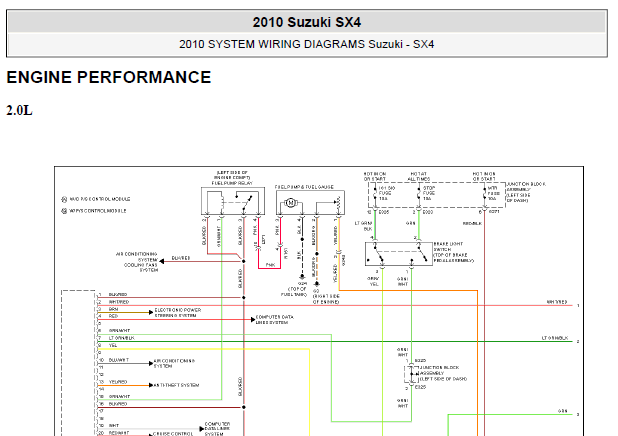The image size is (618, 436).
Task: Click the "HOT AT ALL TIMES" label
Action: (419, 176)
